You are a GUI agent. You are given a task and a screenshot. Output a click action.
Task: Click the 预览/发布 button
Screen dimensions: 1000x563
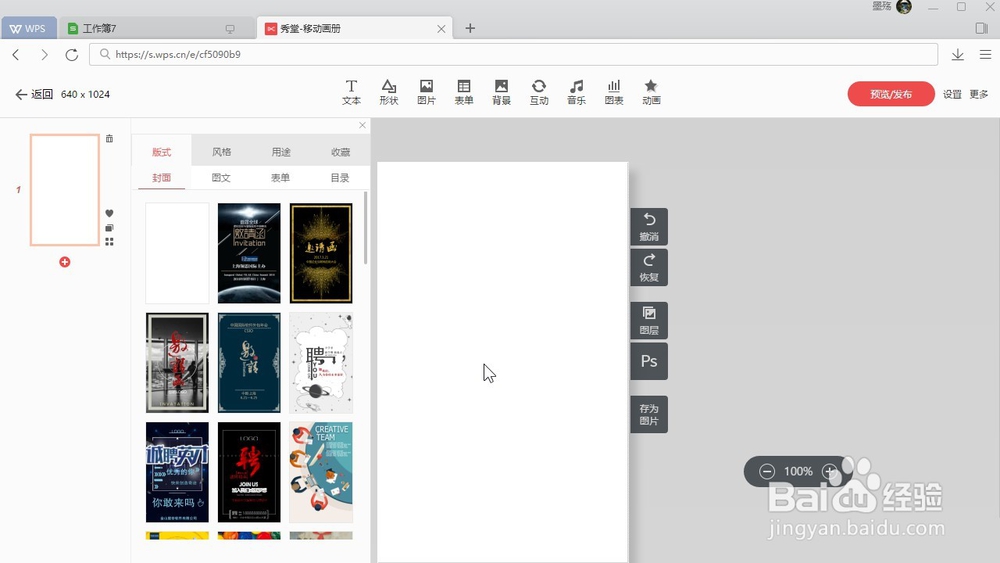(x=891, y=94)
